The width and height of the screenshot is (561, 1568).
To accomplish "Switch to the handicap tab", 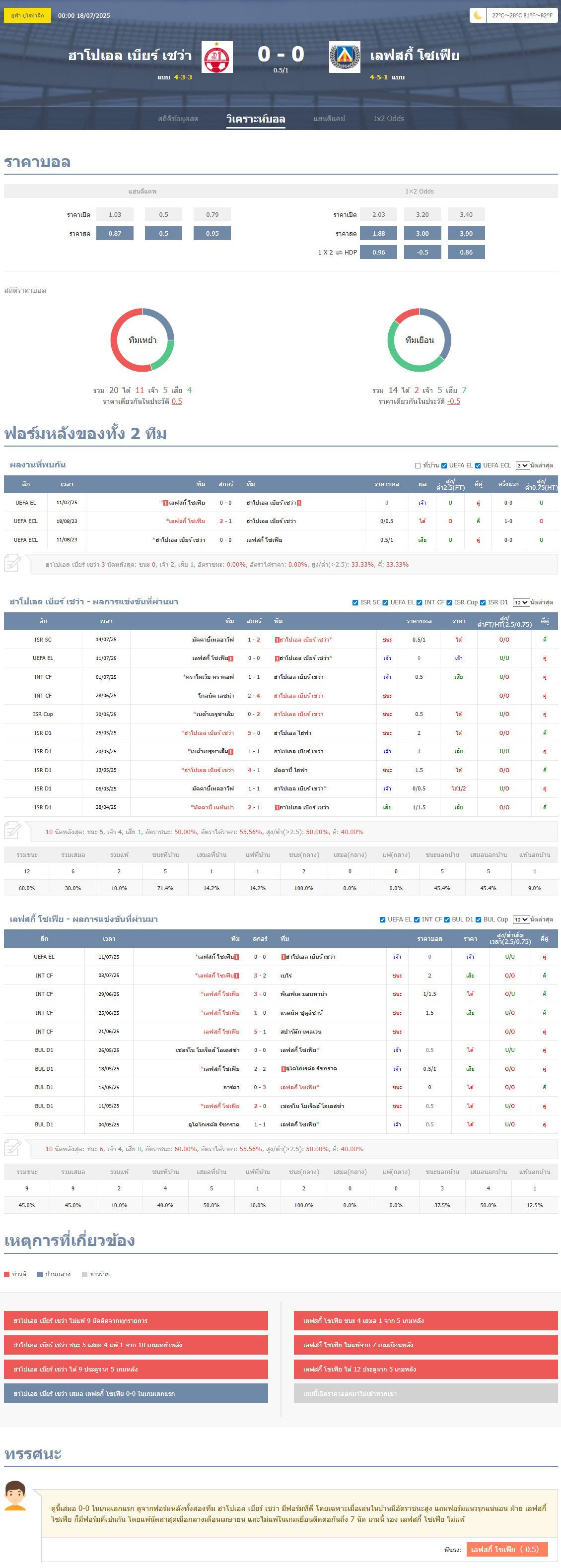I will (x=329, y=119).
